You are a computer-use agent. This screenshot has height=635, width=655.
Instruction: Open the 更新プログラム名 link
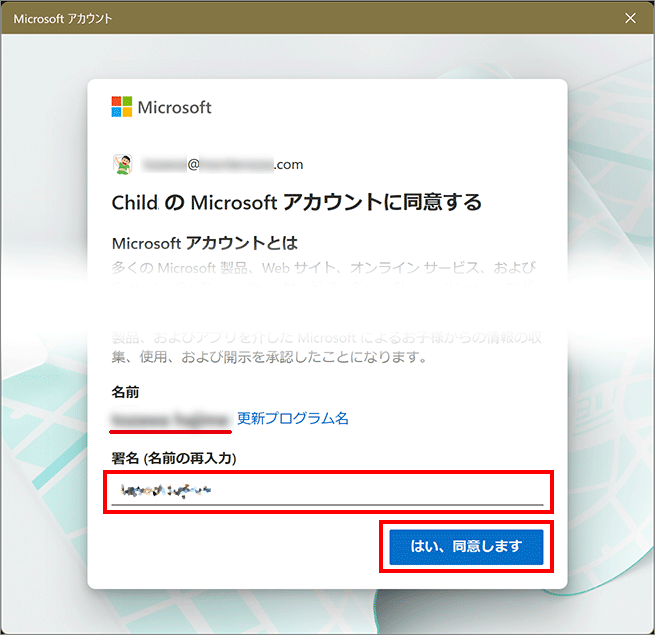[x=293, y=418]
